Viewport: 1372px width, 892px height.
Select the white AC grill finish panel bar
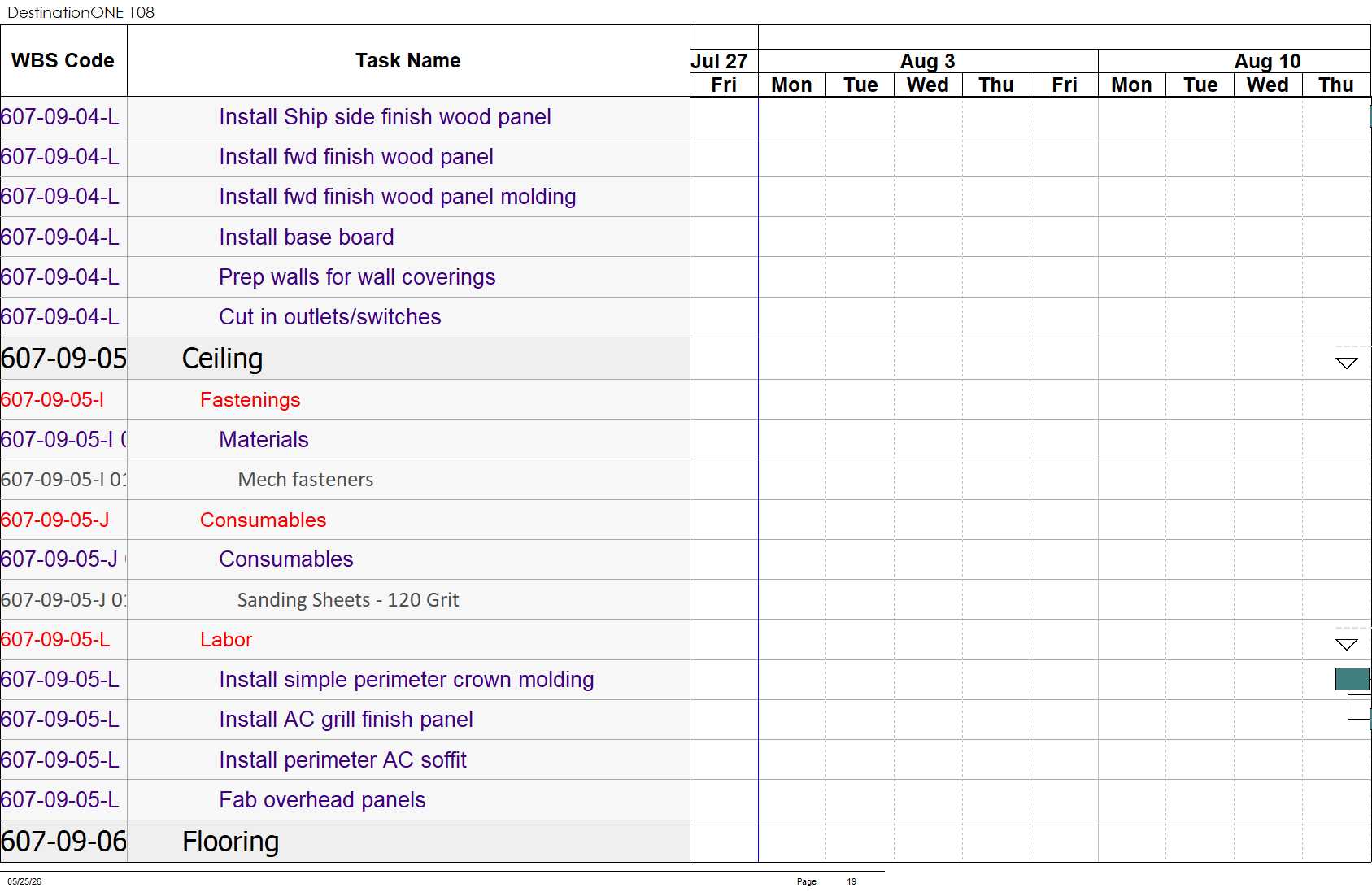(x=1358, y=707)
